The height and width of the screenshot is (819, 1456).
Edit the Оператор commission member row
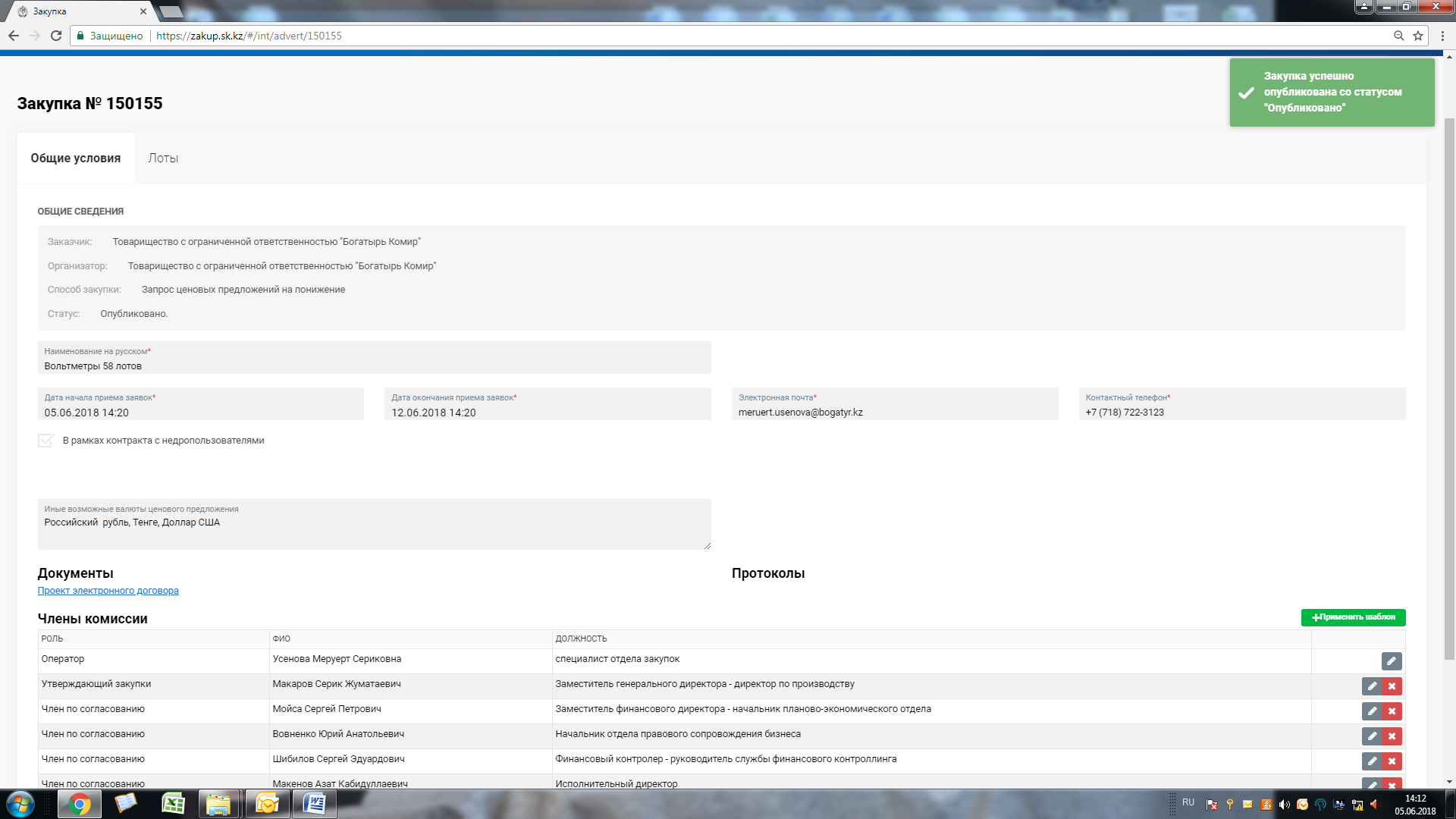point(1392,661)
